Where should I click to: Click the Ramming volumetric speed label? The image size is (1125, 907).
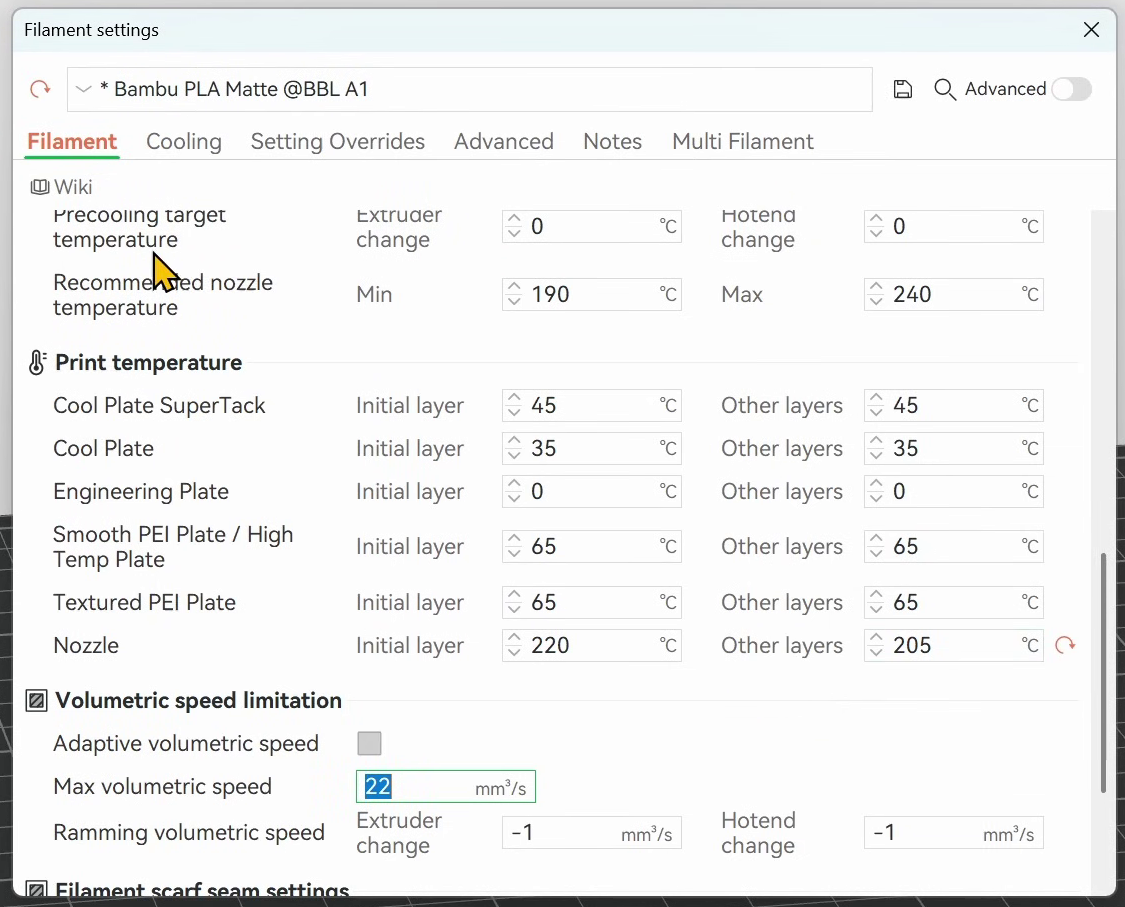[x=189, y=832]
